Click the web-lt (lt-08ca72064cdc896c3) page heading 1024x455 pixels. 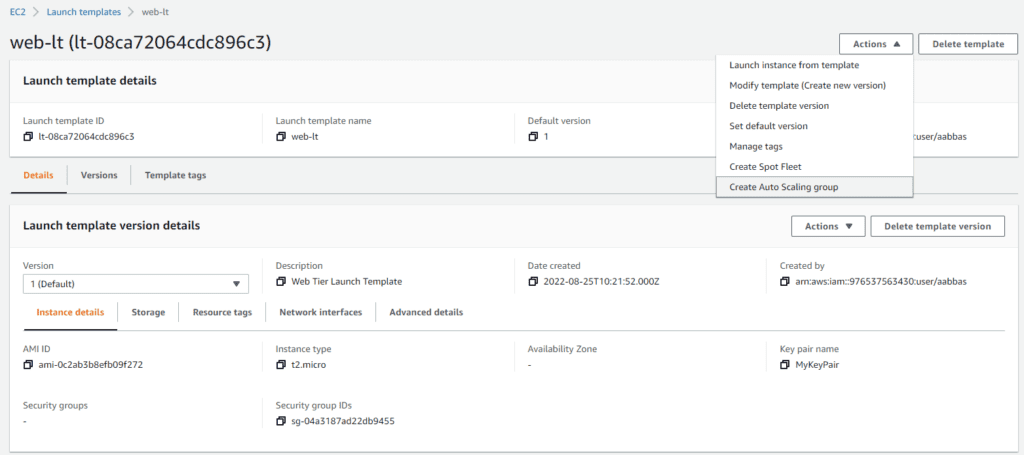[x=140, y=42]
